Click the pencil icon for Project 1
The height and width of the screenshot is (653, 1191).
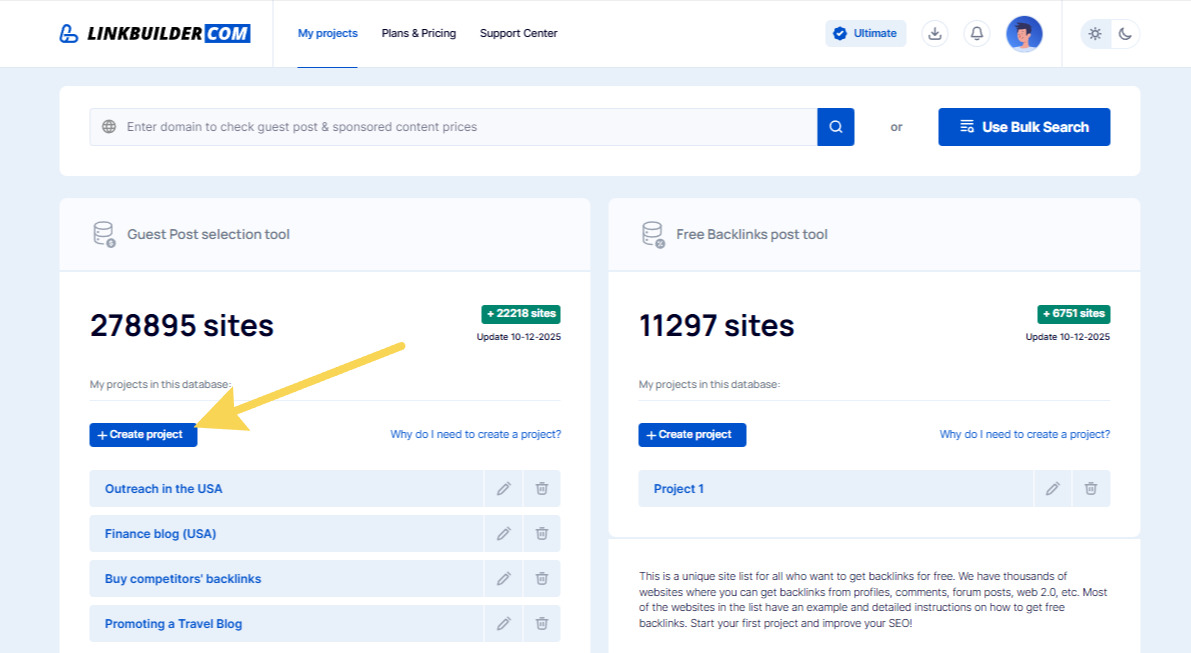pos(1052,489)
